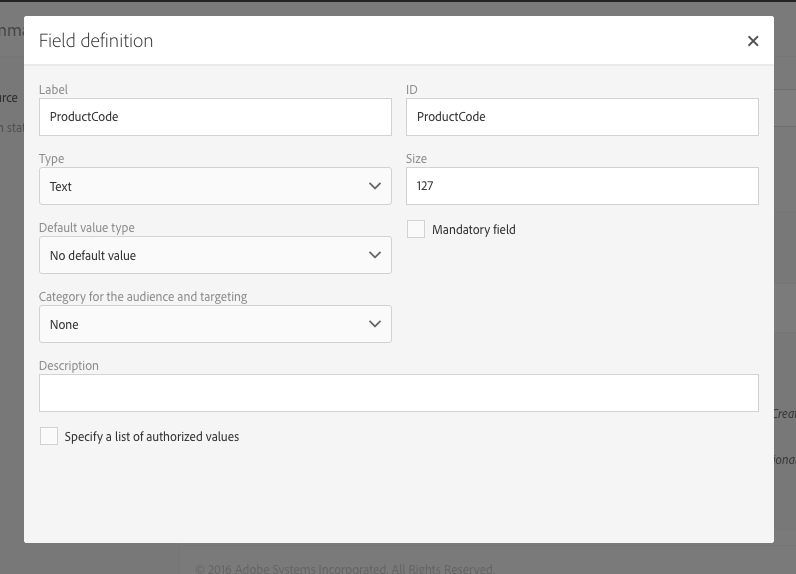796x574 pixels.
Task: Tick the authorized values list checkbox
Action: [x=48, y=436]
